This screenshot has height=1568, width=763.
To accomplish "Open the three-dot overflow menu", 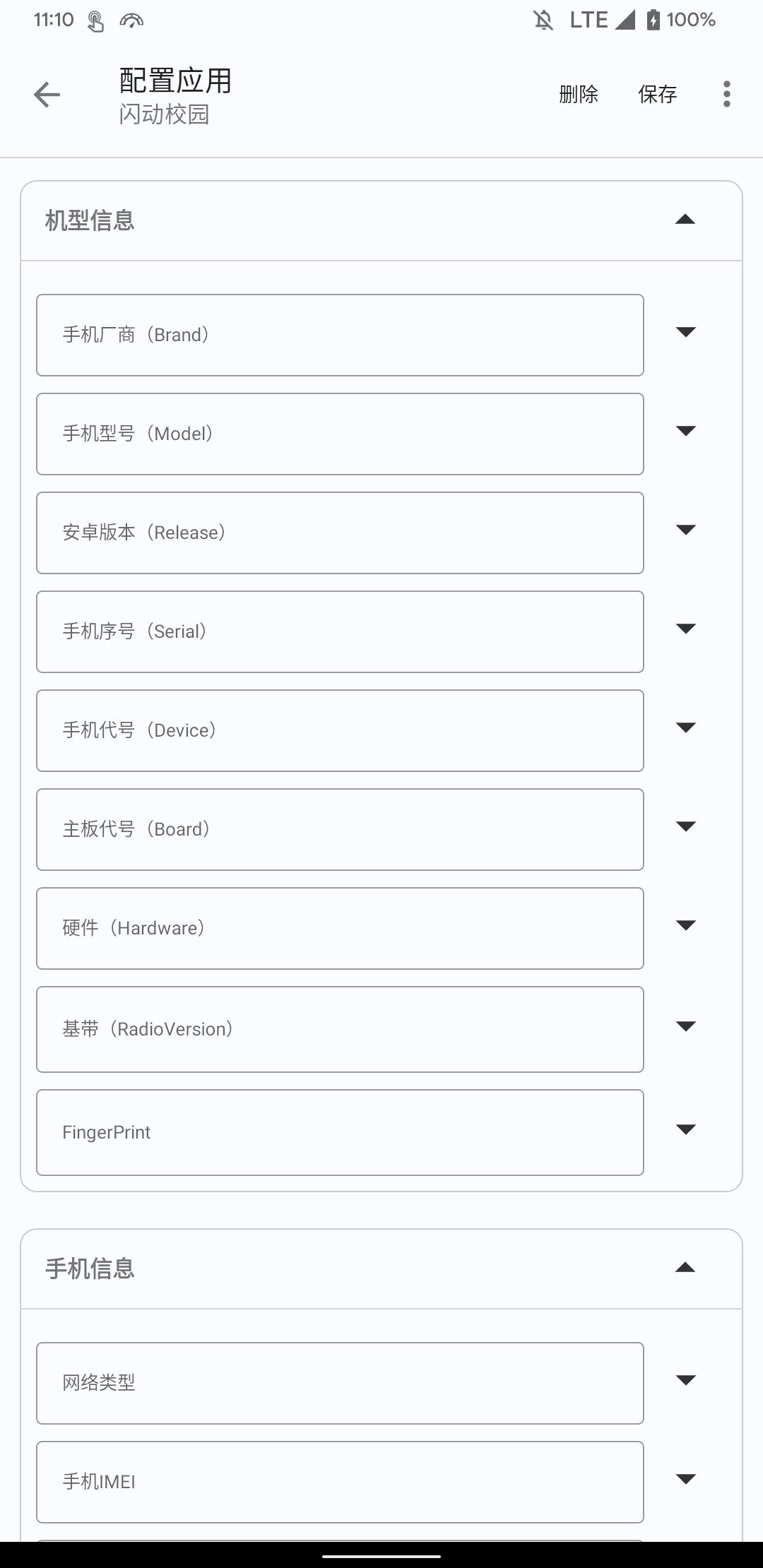I will pyautogui.click(x=726, y=94).
